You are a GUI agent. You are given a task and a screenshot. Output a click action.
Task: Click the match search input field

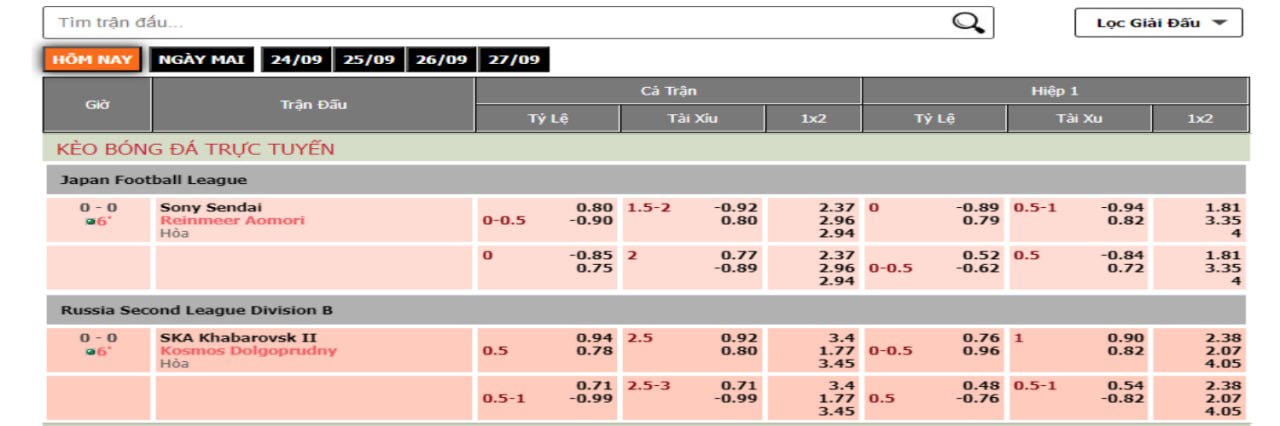pos(500,23)
